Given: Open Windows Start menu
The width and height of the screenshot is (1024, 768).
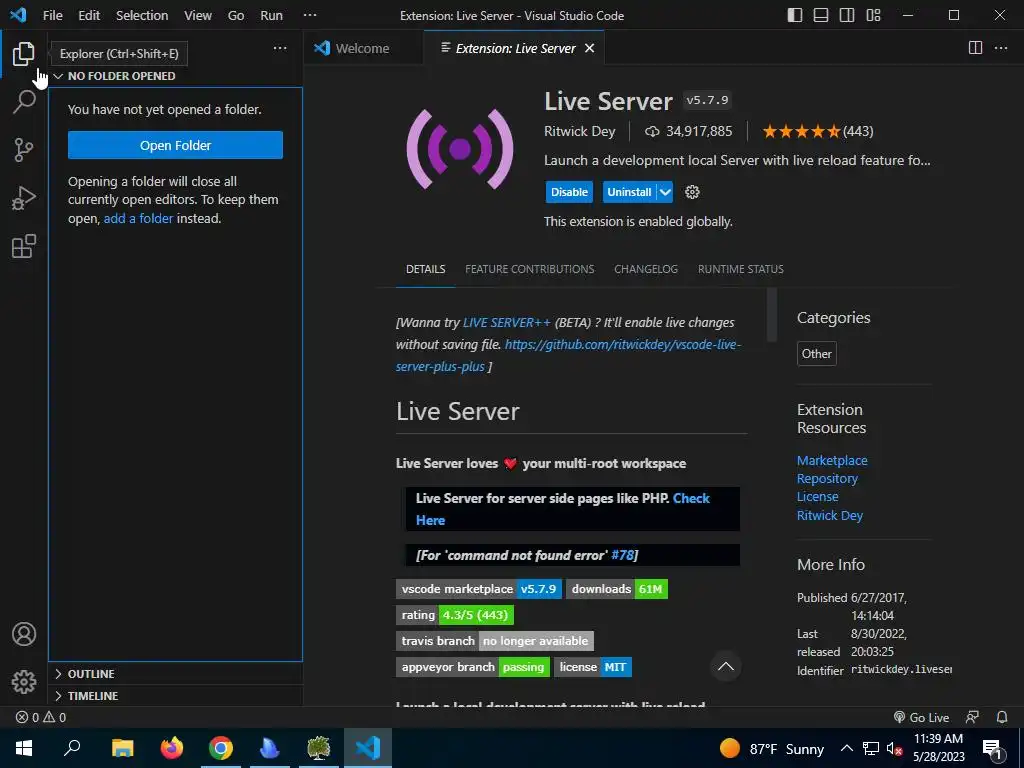Looking at the screenshot, I should 24,748.
